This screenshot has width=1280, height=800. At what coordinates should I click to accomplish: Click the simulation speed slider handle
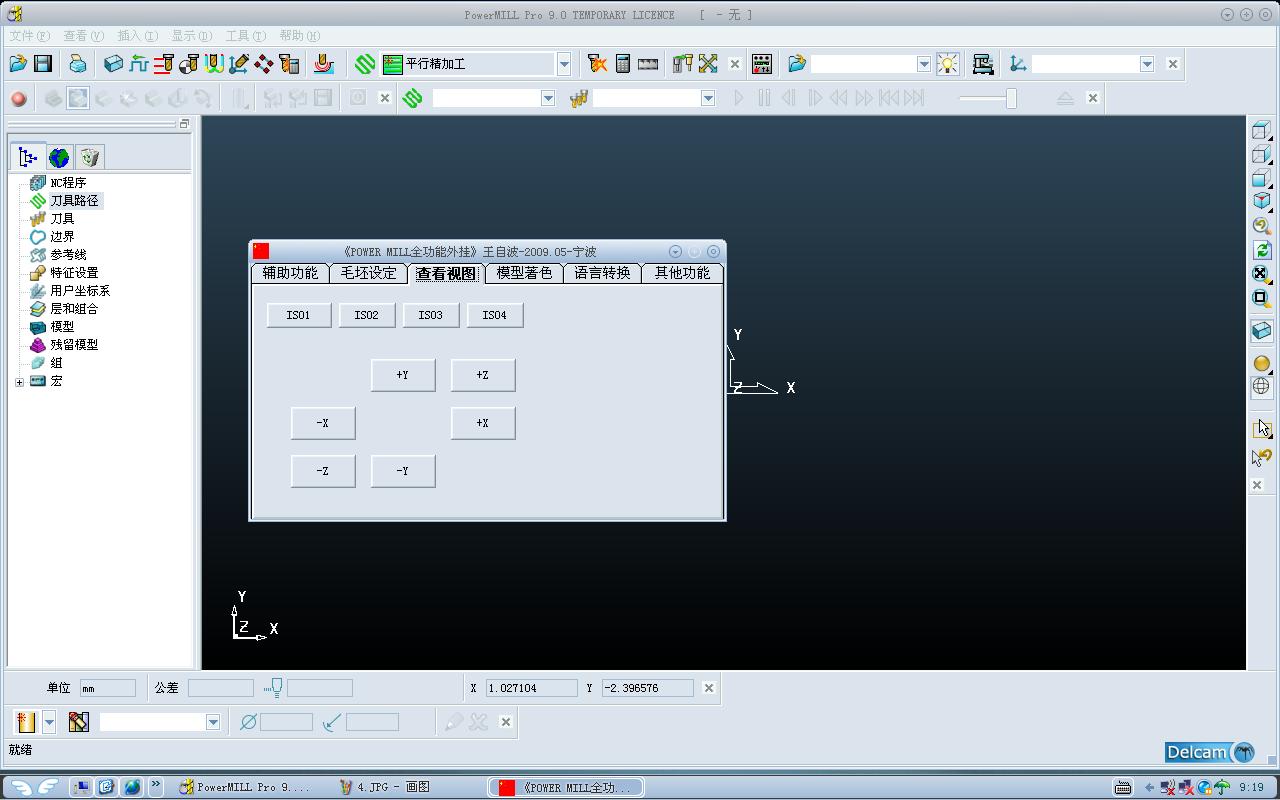(1011, 98)
